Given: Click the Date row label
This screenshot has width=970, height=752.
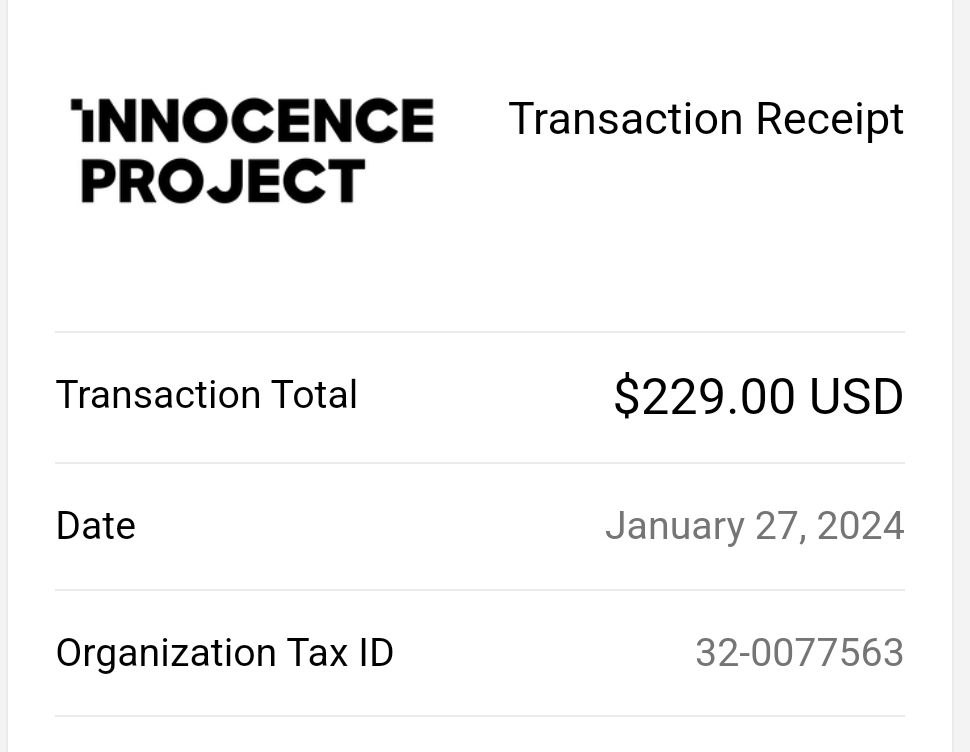Looking at the screenshot, I should point(96,526).
